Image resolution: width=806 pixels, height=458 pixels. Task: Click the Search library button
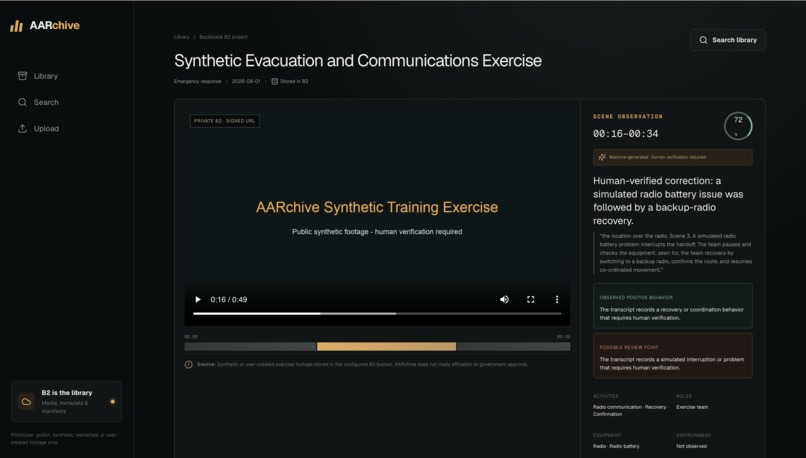(728, 40)
